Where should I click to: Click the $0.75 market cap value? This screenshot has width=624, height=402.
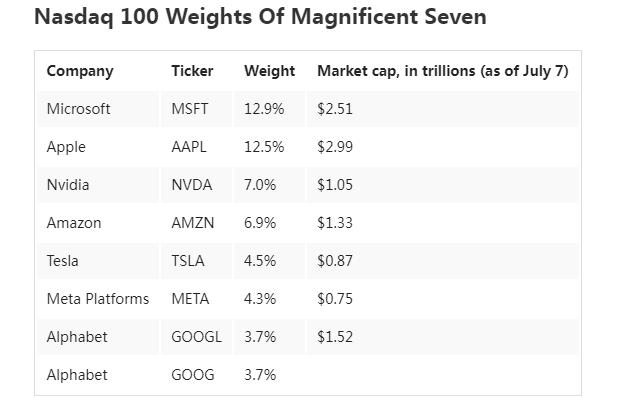tap(335, 299)
